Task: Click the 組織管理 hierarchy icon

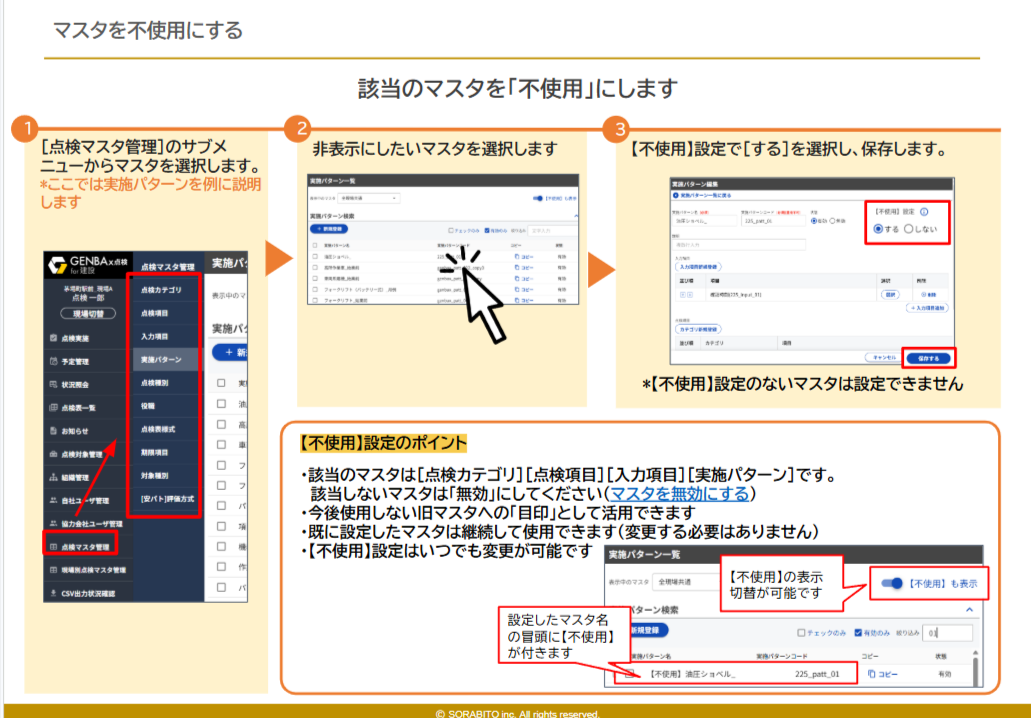Action: pyautogui.click(x=54, y=477)
